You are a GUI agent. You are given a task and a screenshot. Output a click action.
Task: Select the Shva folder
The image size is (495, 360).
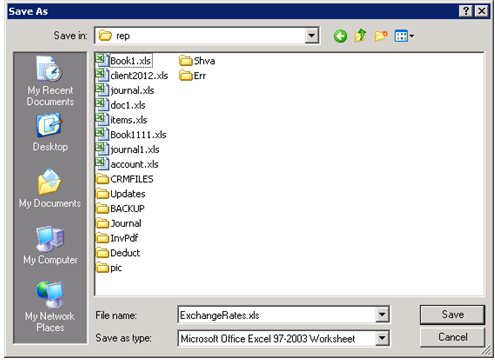click(197, 61)
